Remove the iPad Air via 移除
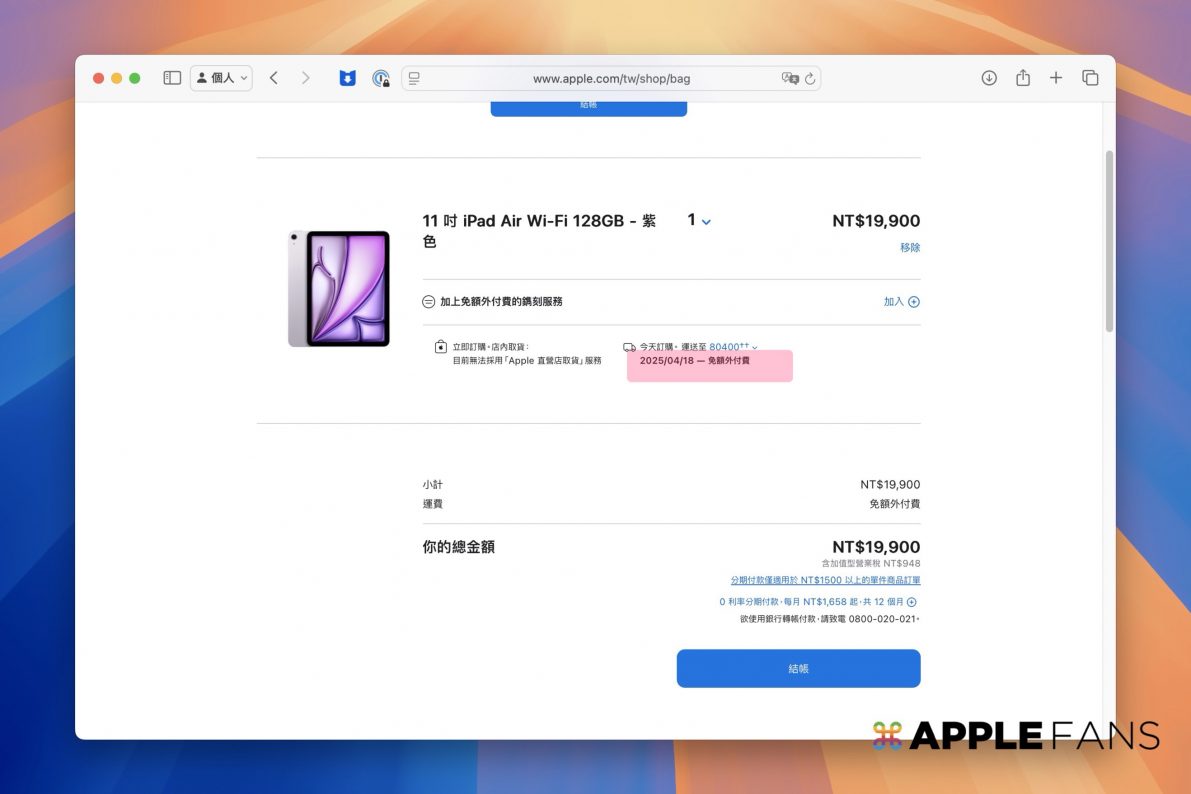Viewport: 1191px width, 794px height. (x=909, y=247)
